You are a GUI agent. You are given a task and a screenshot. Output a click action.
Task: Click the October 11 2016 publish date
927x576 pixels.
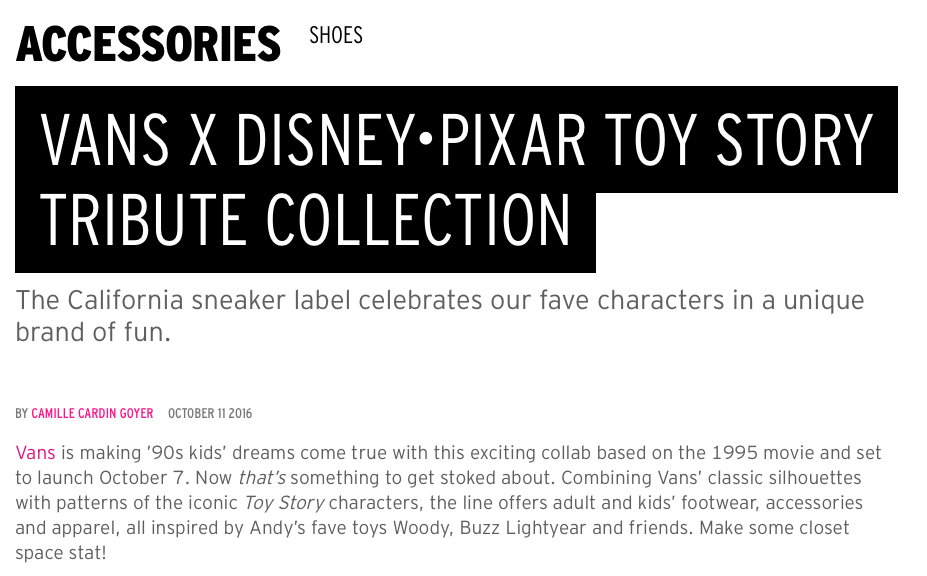pyautogui.click(x=211, y=413)
